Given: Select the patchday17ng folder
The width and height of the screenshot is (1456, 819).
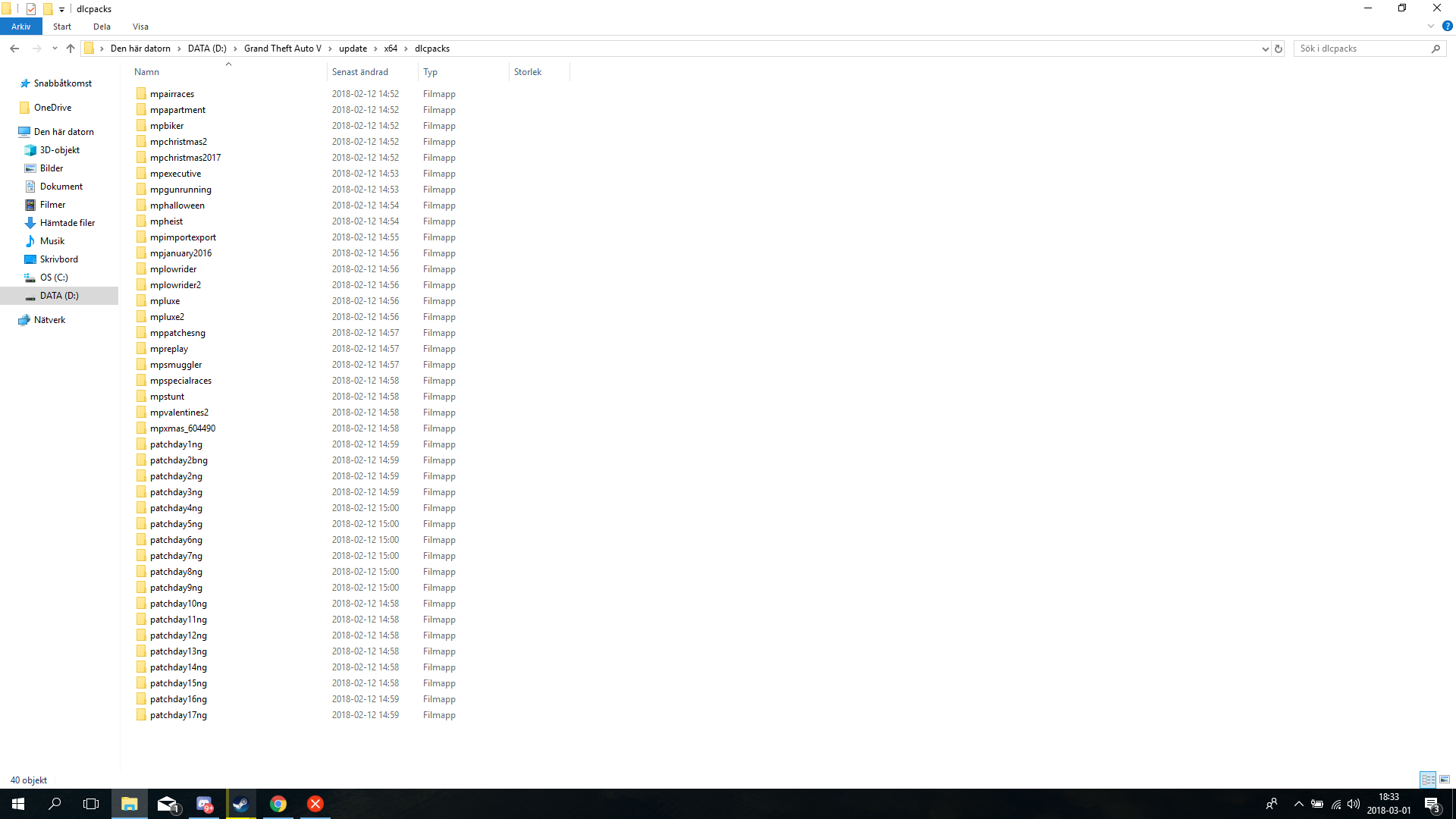Looking at the screenshot, I should 178,715.
